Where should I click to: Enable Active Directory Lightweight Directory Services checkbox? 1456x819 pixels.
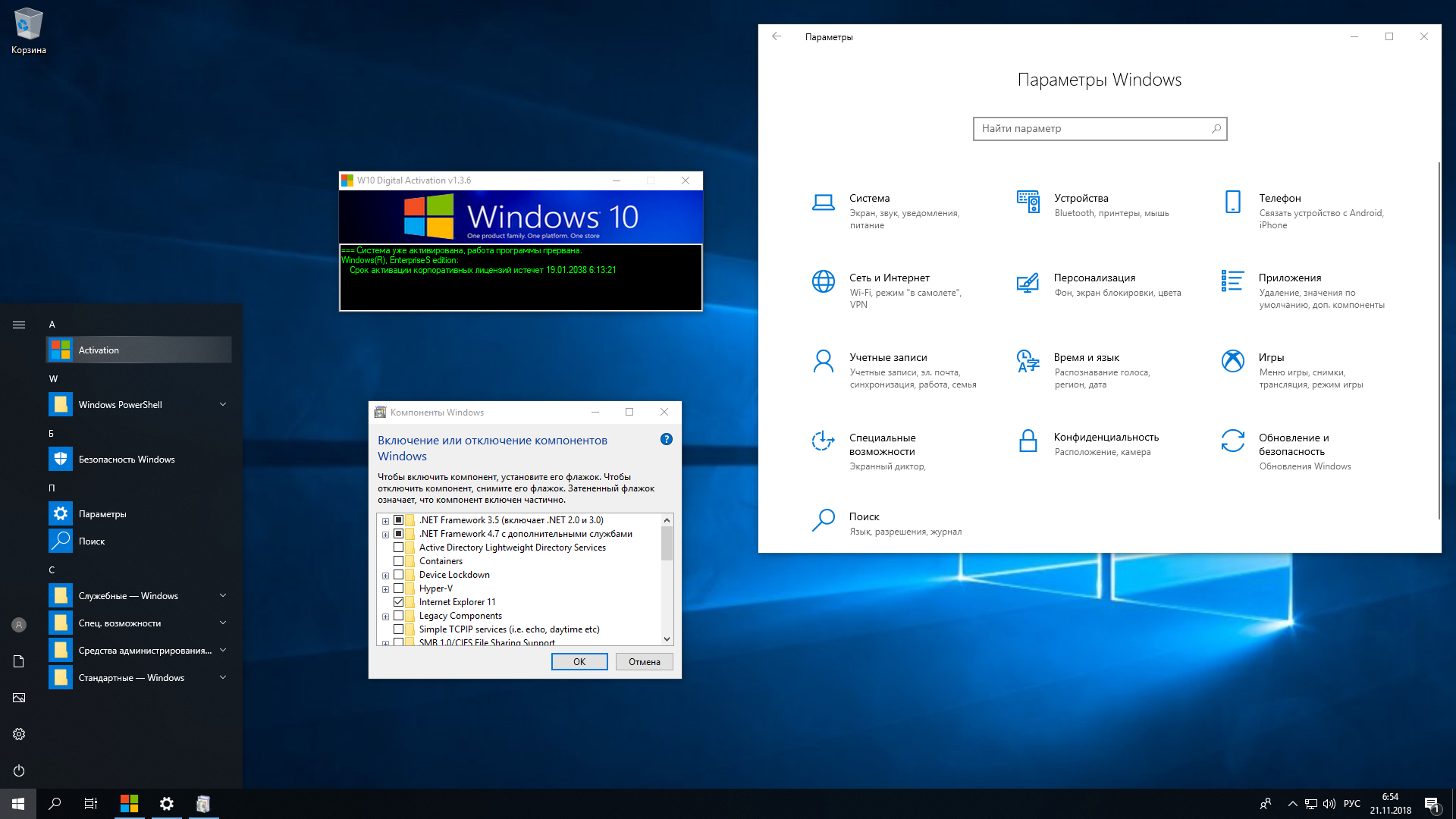pos(398,548)
